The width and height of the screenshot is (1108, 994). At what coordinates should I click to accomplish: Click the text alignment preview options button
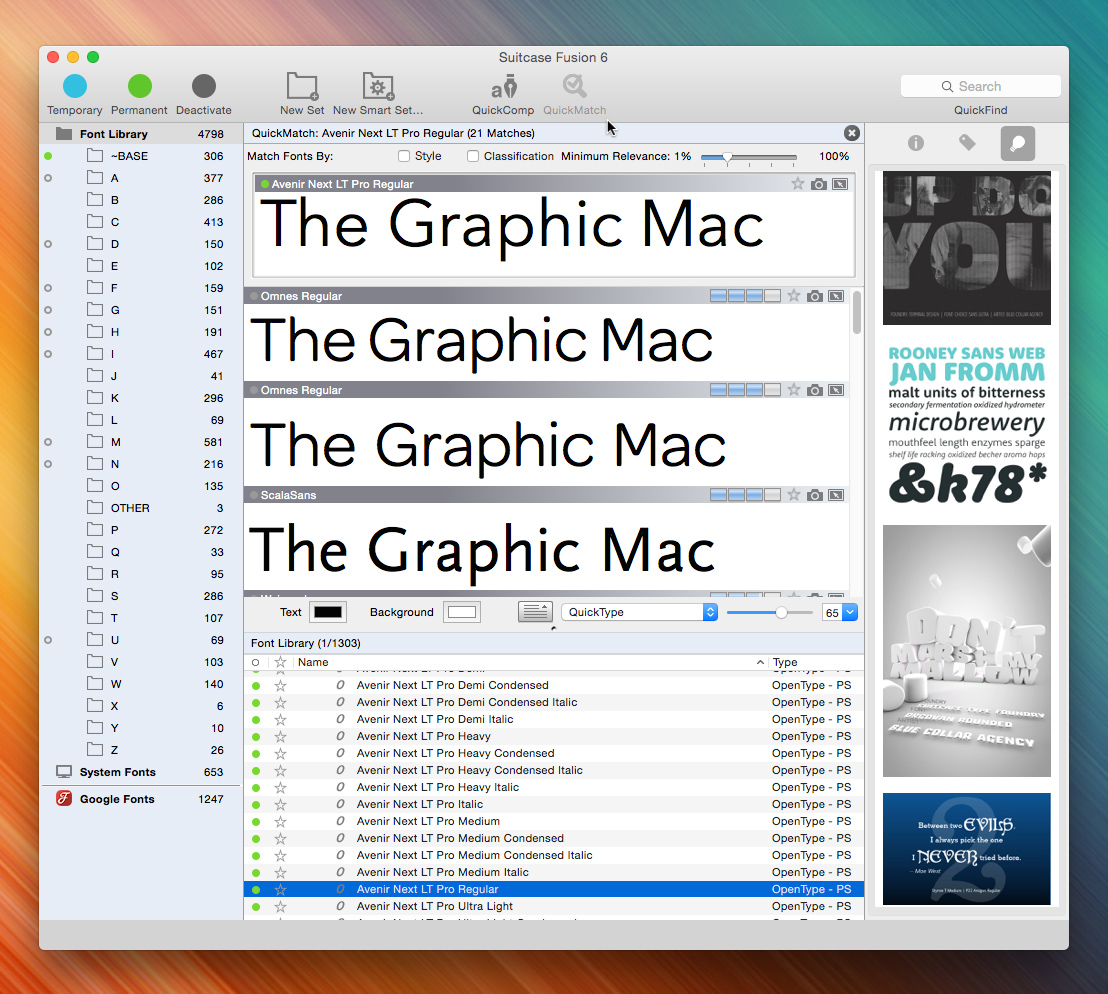(535, 612)
